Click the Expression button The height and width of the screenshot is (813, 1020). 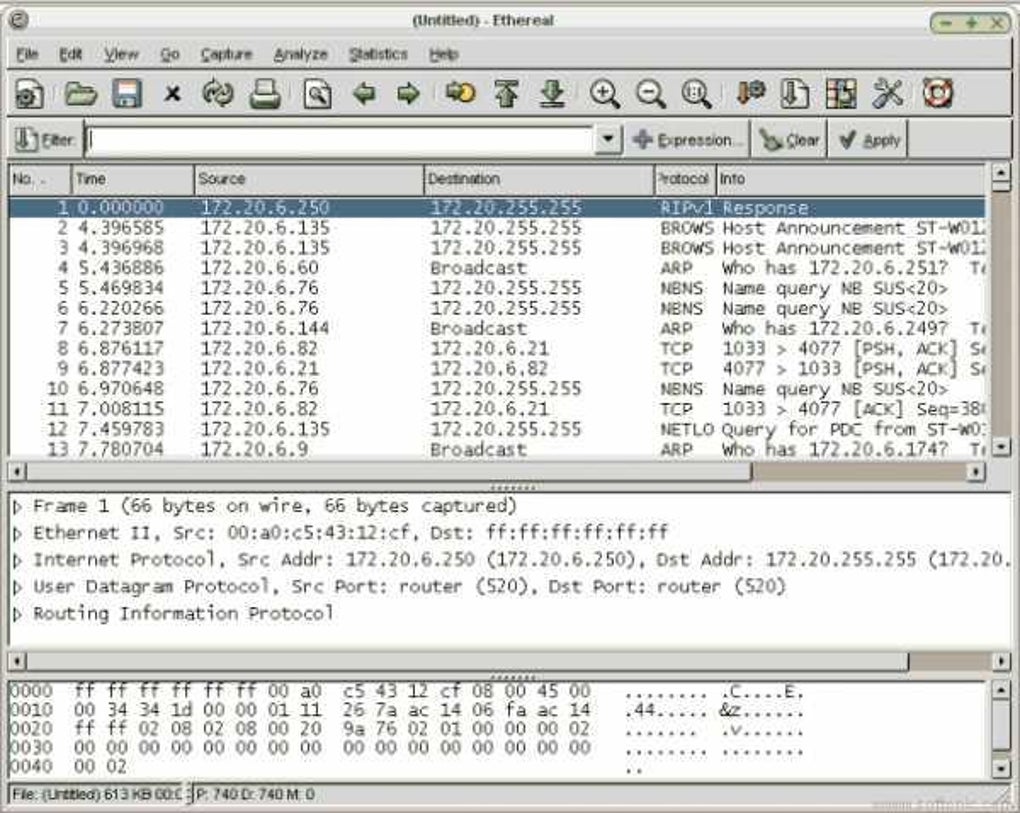687,140
